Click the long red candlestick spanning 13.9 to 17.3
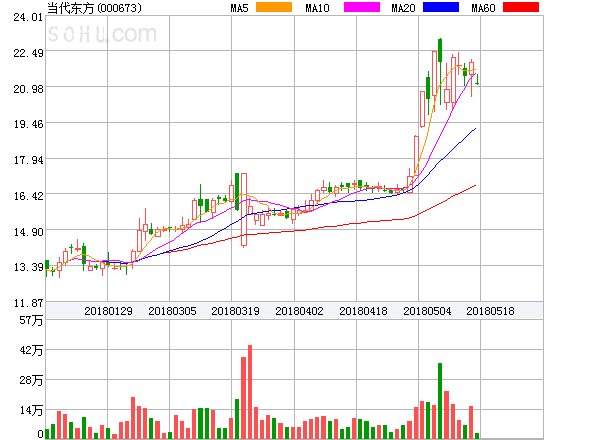This screenshot has height=440, width=600. point(244,209)
